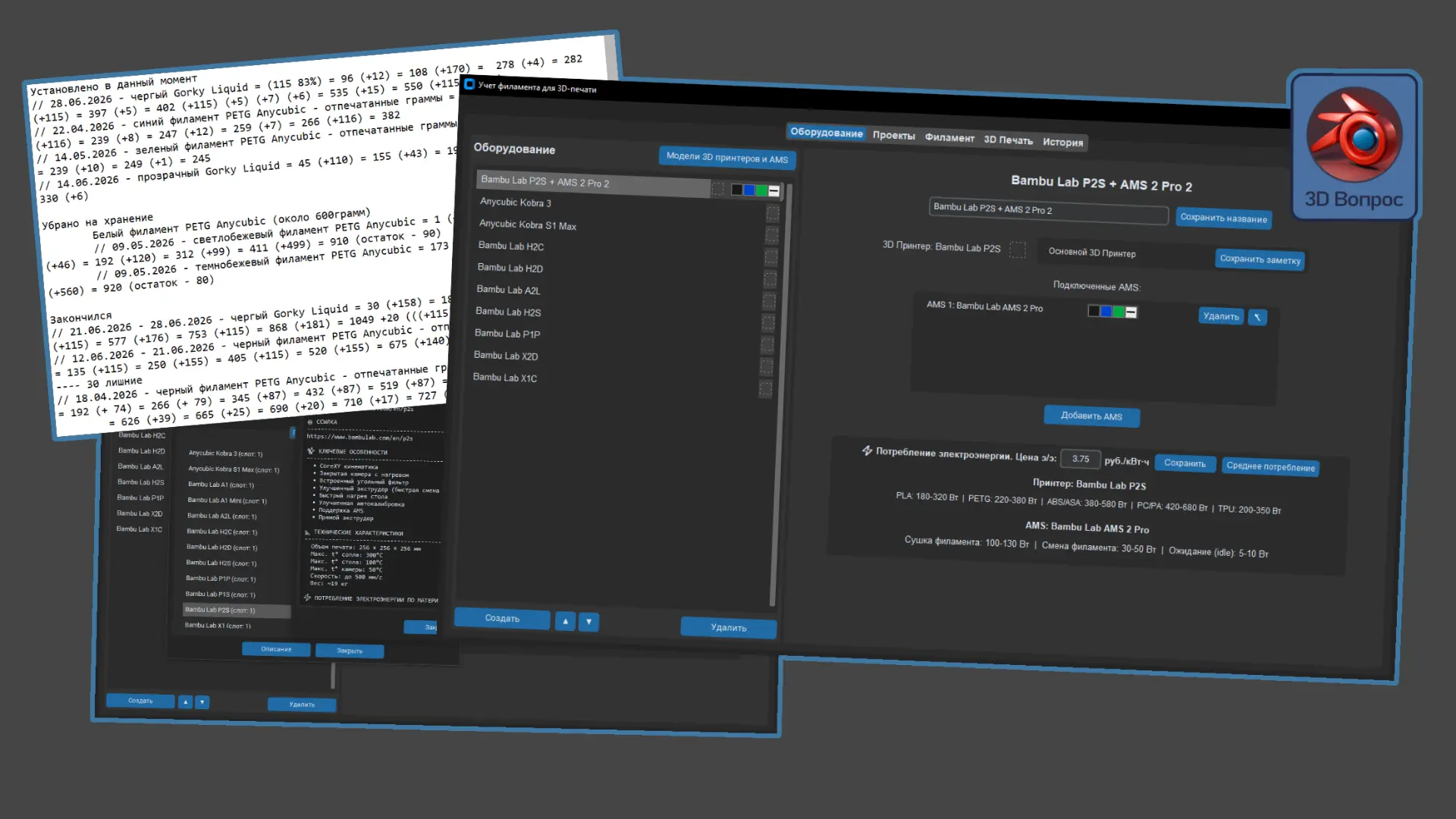Select the black swatch in the AMS 1 row
The image size is (1456, 819).
(1094, 311)
